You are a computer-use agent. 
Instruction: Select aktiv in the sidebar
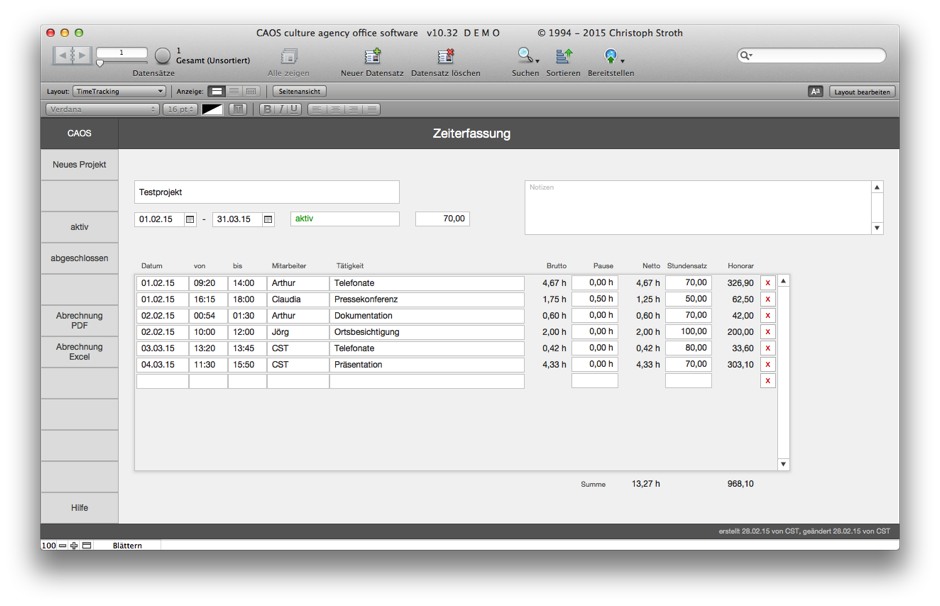(79, 227)
